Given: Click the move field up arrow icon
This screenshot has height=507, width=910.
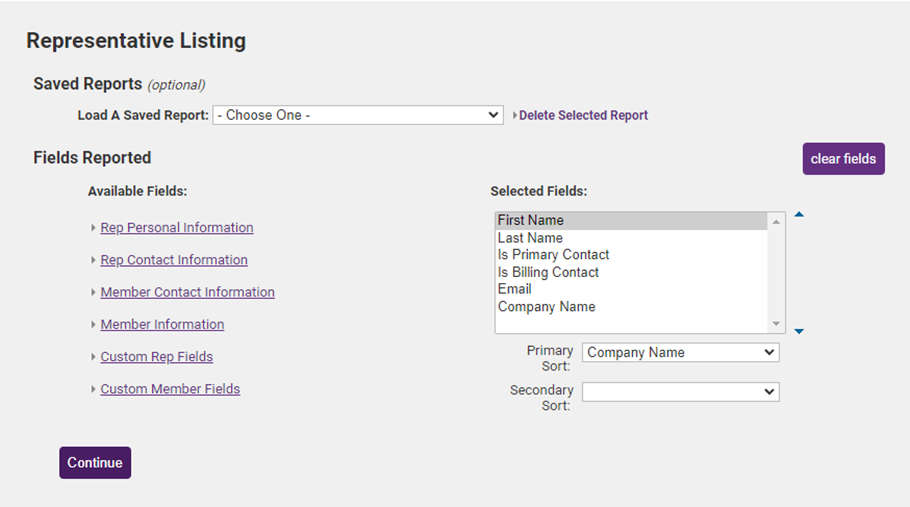Looking at the screenshot, I should coord(799,215).
